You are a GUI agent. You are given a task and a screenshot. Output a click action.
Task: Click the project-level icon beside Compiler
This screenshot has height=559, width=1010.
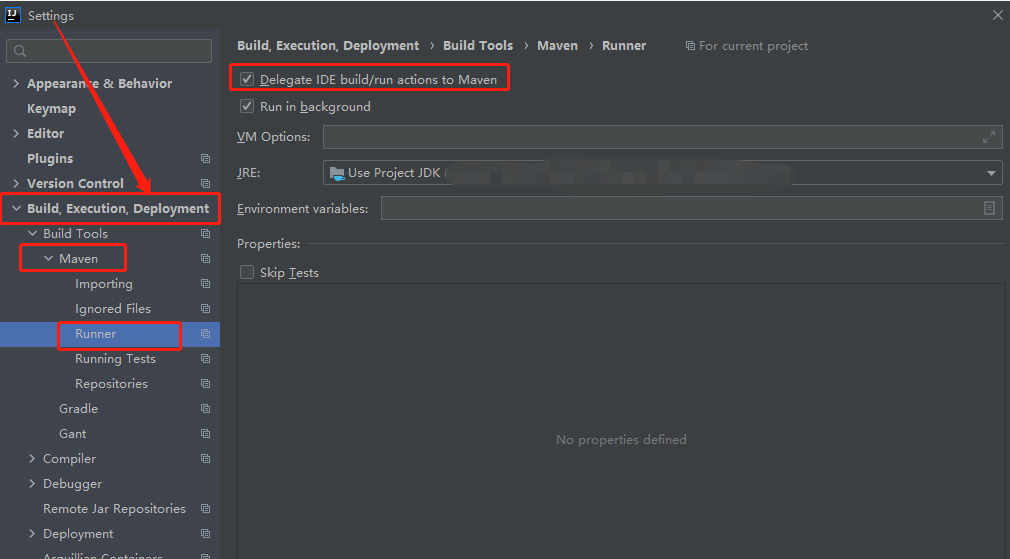(205, 459)
